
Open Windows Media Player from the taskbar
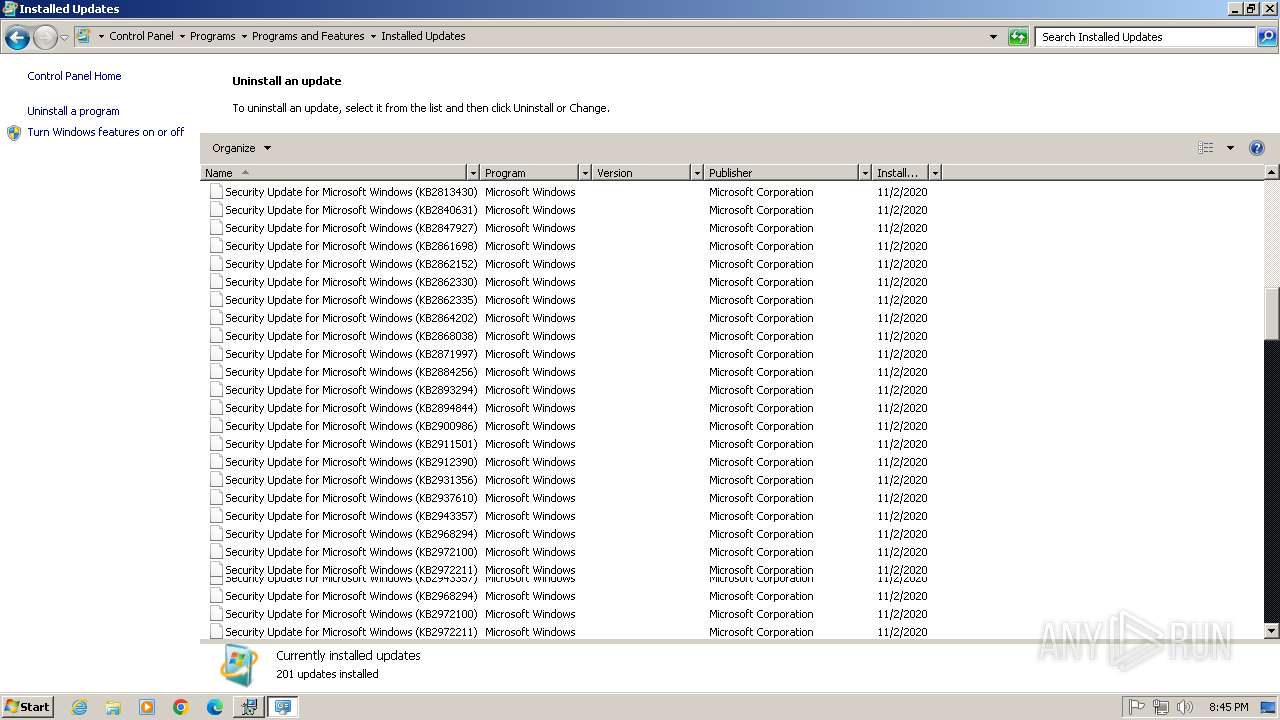147,707
